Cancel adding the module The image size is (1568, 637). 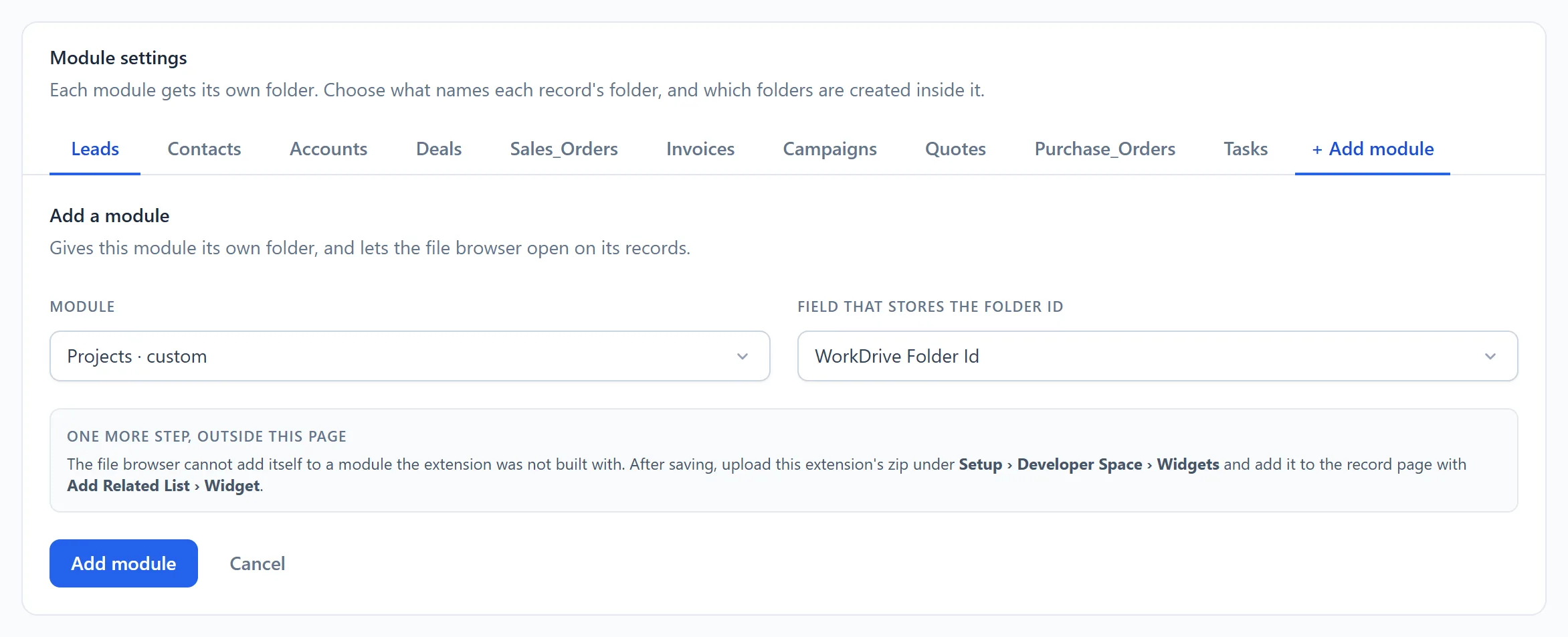258,563
